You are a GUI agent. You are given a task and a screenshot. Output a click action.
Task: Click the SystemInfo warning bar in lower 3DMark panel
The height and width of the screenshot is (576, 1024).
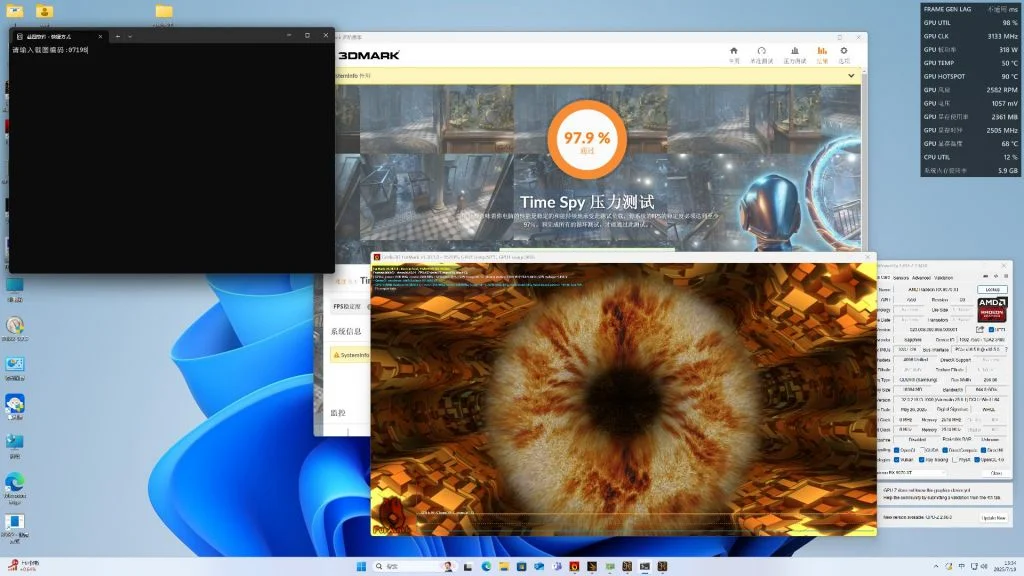coord(351,355)
